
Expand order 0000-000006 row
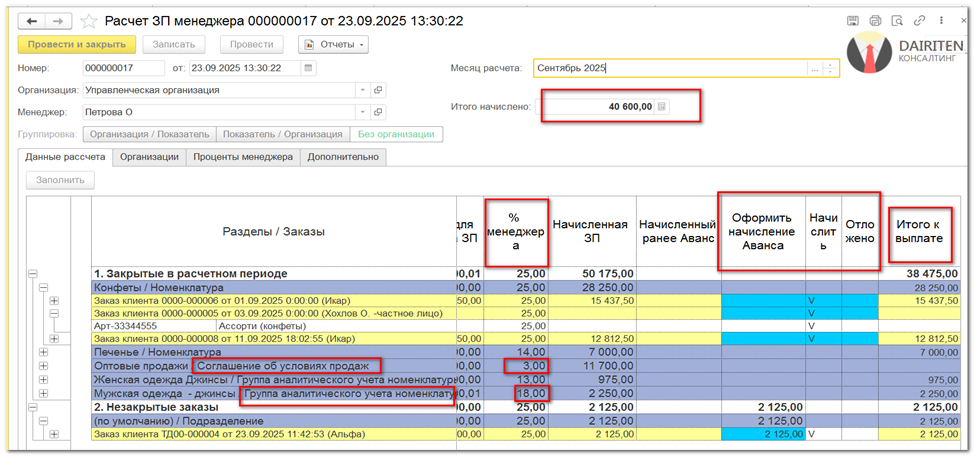54,300
